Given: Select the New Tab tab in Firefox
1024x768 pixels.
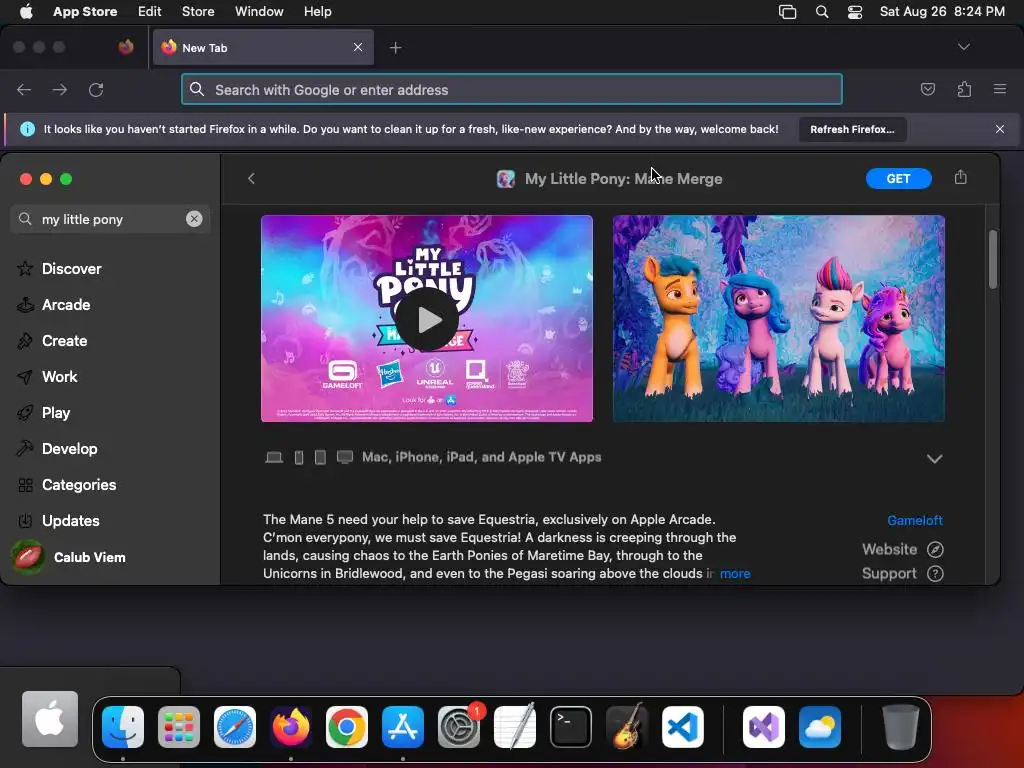Looking at the screenshot, I should [x=263, y=47].
